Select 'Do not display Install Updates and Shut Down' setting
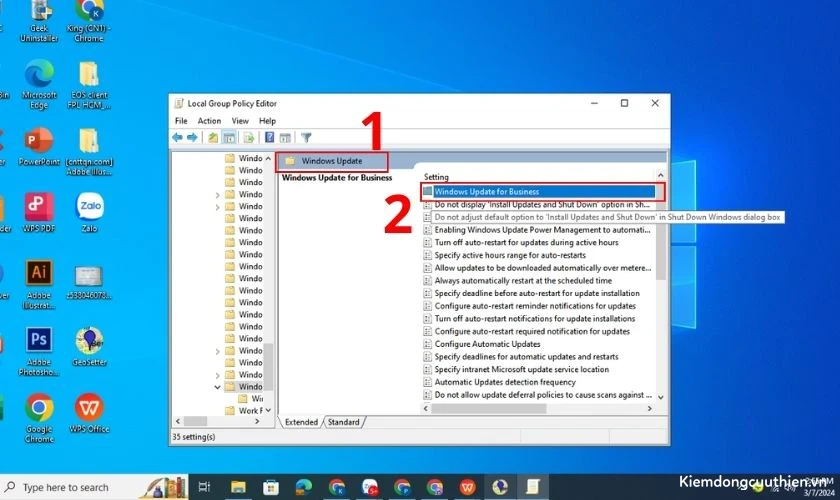The width and height of the screenshot is (840, 500). [537, 205]
